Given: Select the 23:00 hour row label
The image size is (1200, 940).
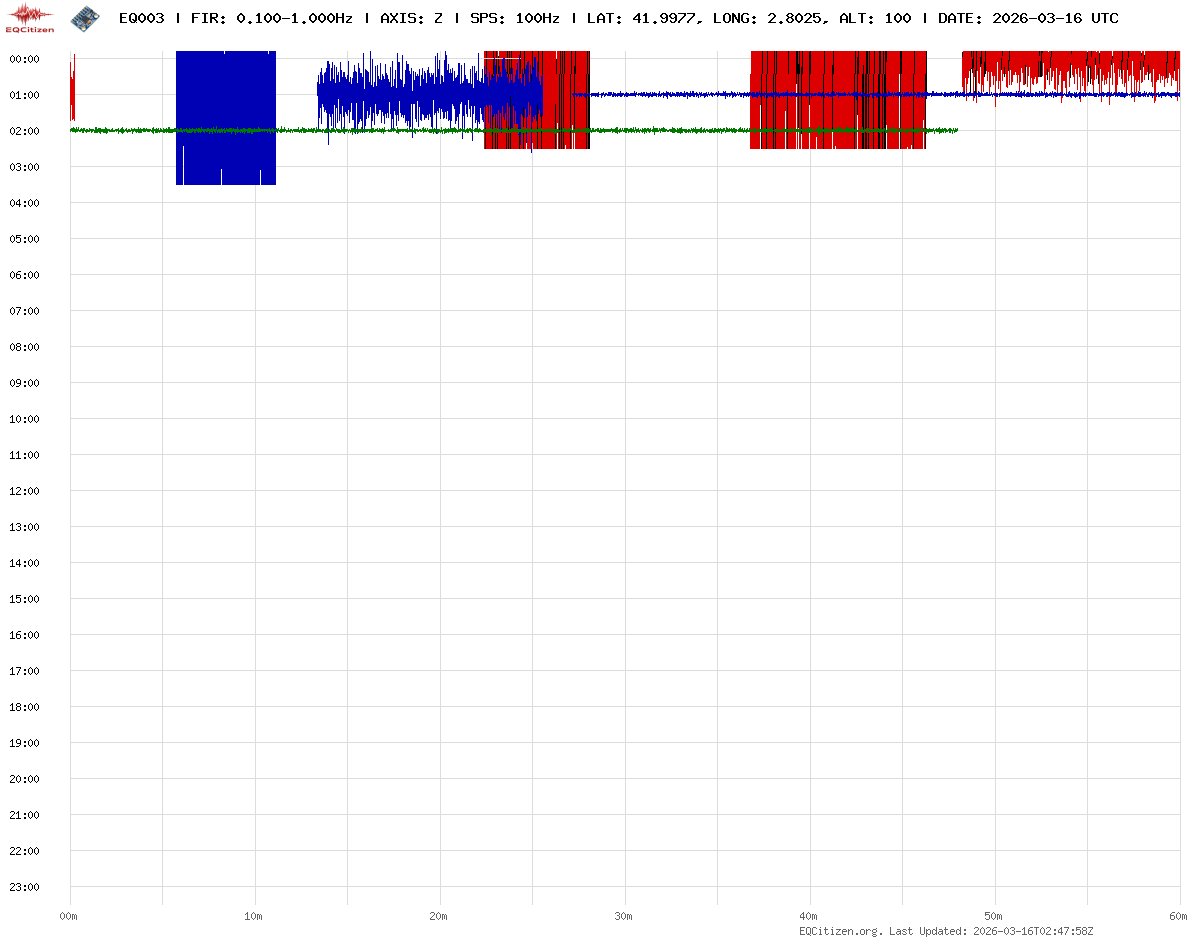Looking at the screenshot, I should pyautogui.click(x=23, y=887).
